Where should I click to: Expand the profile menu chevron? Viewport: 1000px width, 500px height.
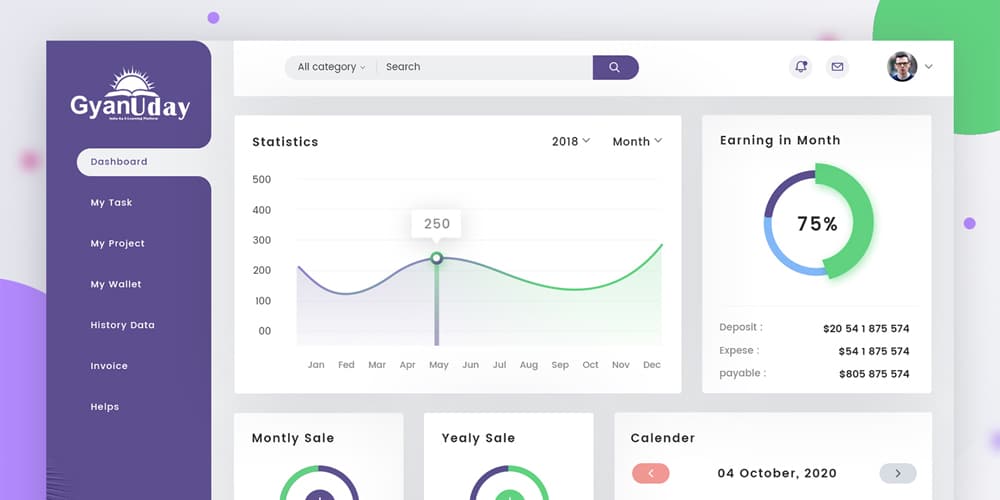coord(929,66)
